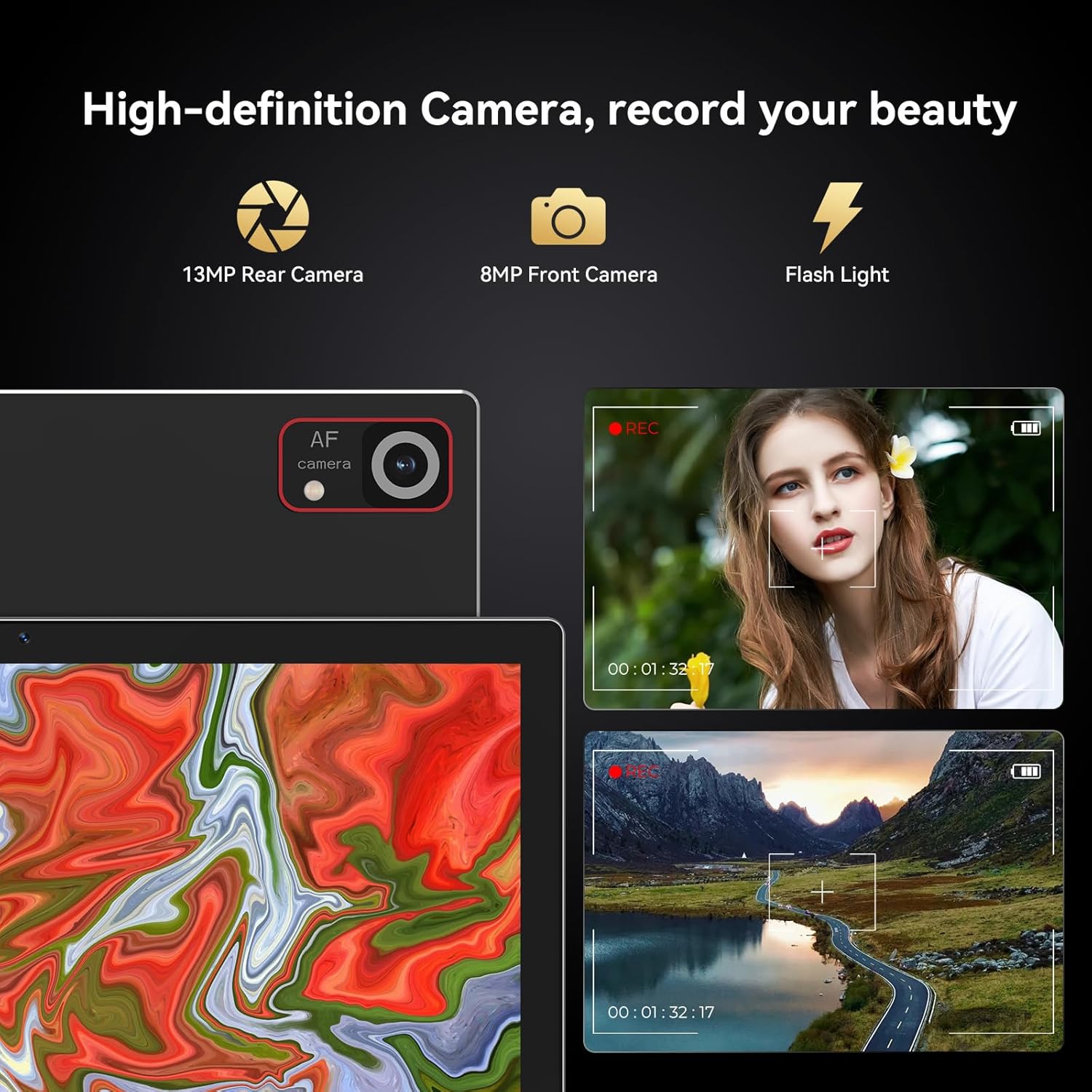
Task: Click the 00:01:32:17 timecode on the landscape photo
Action: (661, 1012)
